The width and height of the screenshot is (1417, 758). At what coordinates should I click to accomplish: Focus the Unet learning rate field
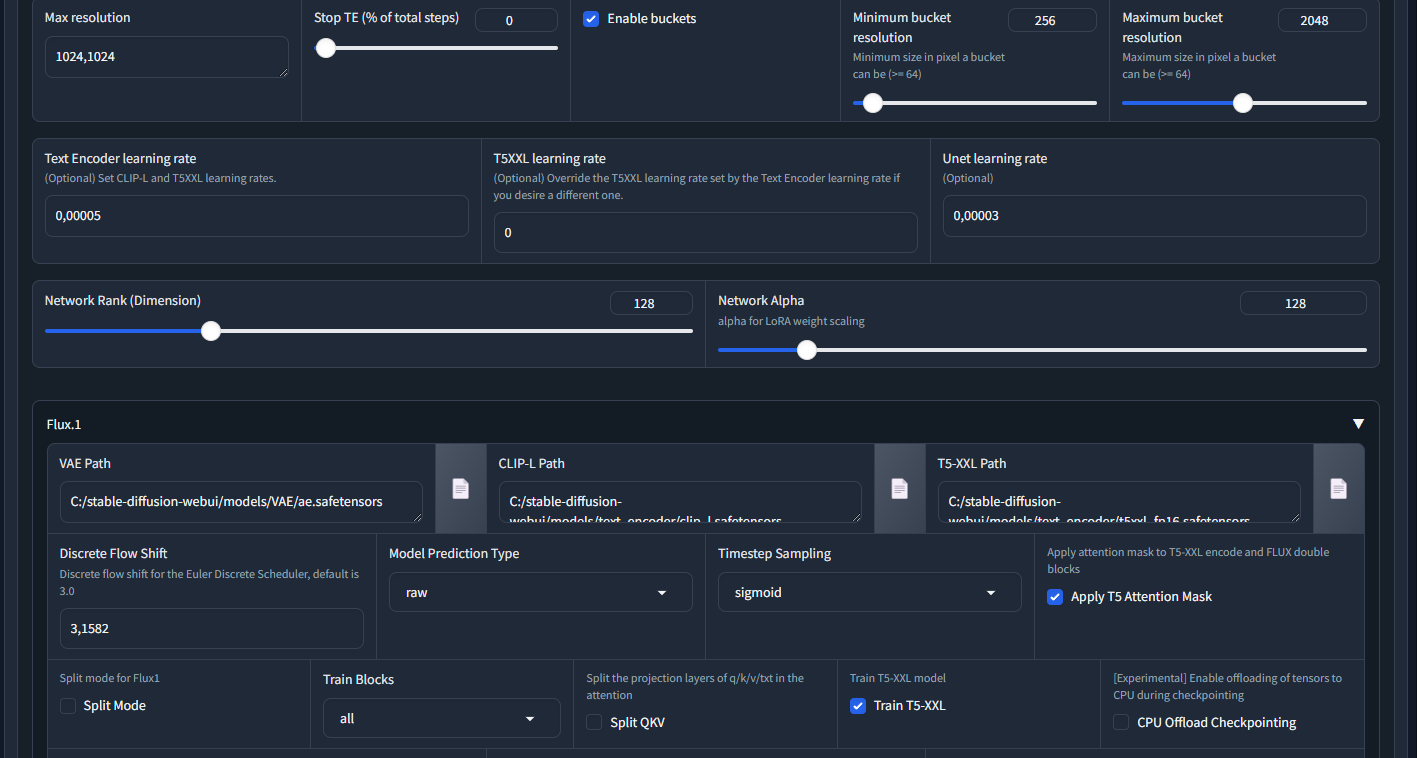tap(1155, 216)
